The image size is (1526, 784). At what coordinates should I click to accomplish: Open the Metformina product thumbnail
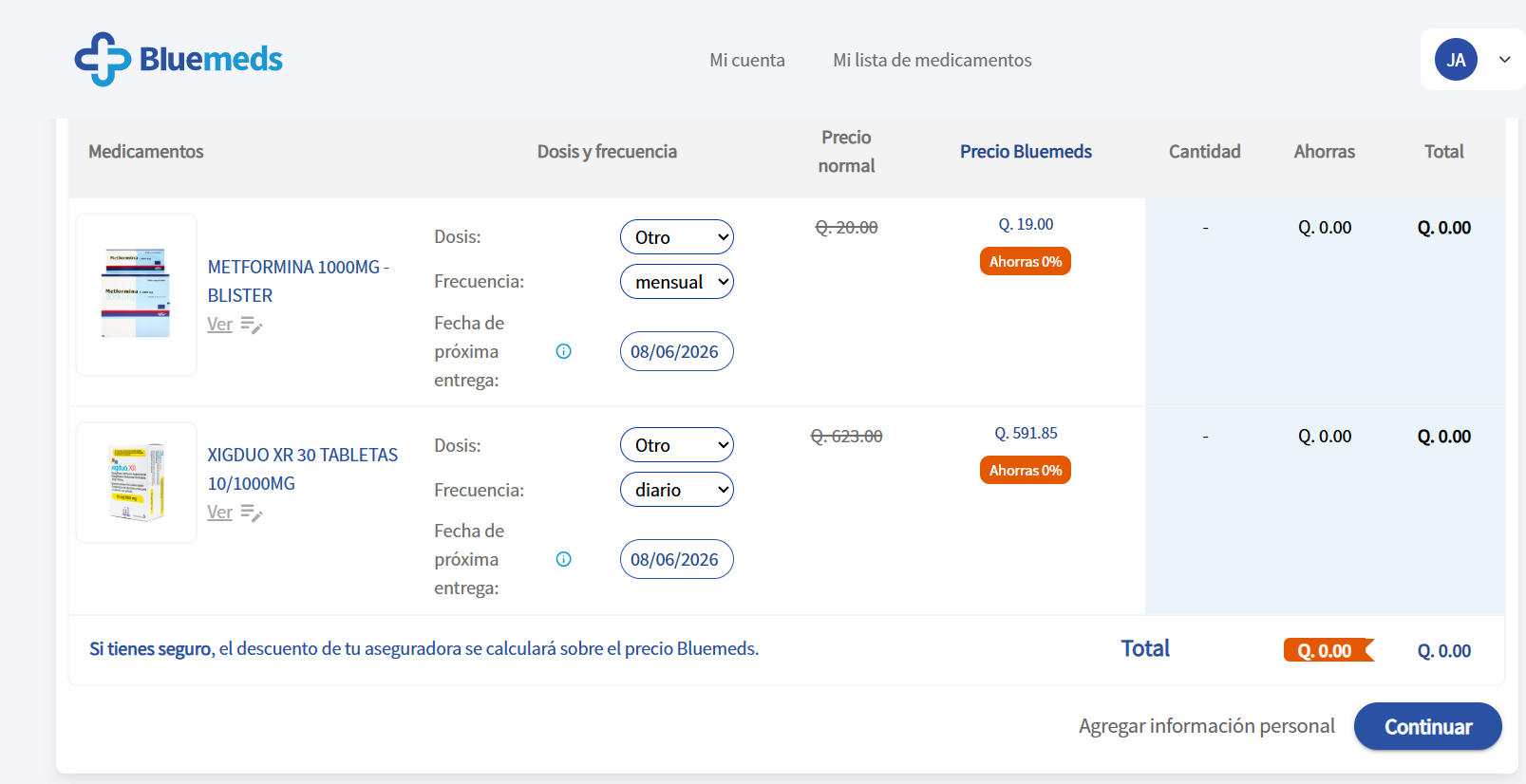(x=137, y=294)
